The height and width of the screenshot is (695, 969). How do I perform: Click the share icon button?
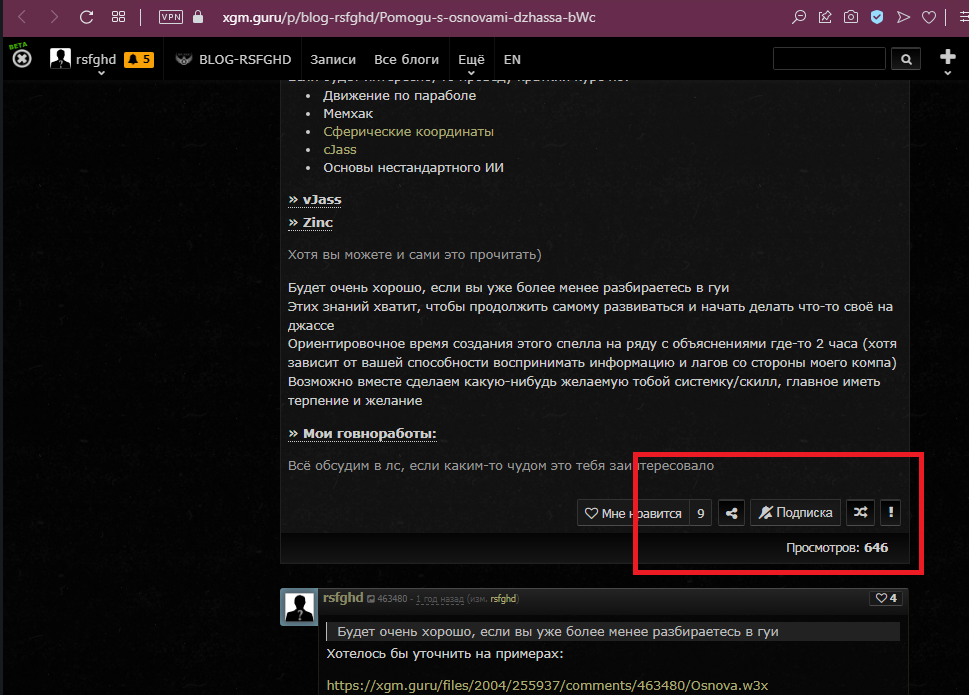pos(731,513)
